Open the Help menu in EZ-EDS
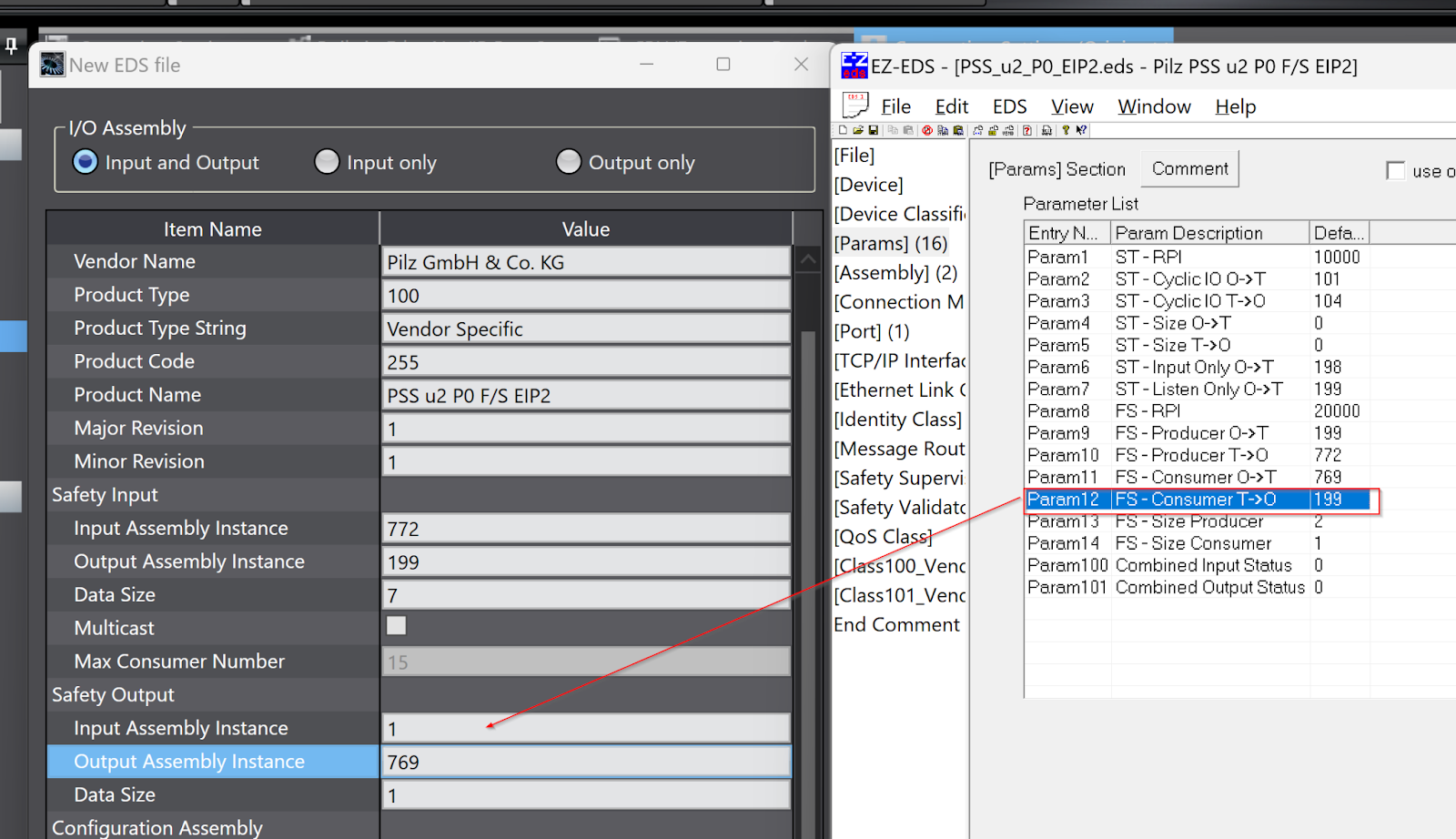 pos(1235,106)
